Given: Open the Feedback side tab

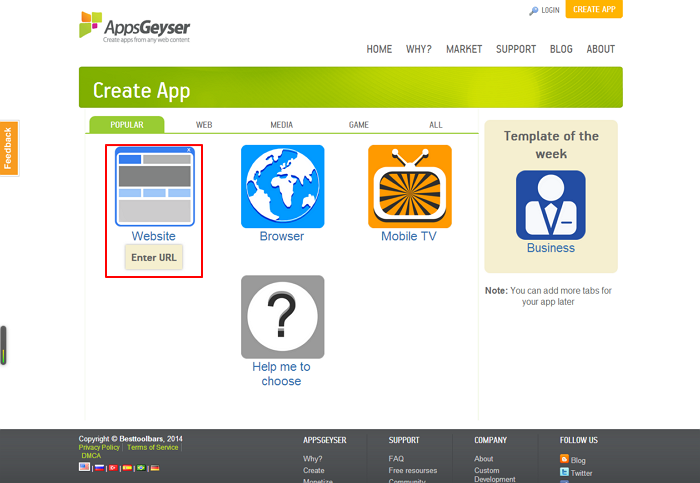Looking at the screenshot, I should click(x=9, y=148).
